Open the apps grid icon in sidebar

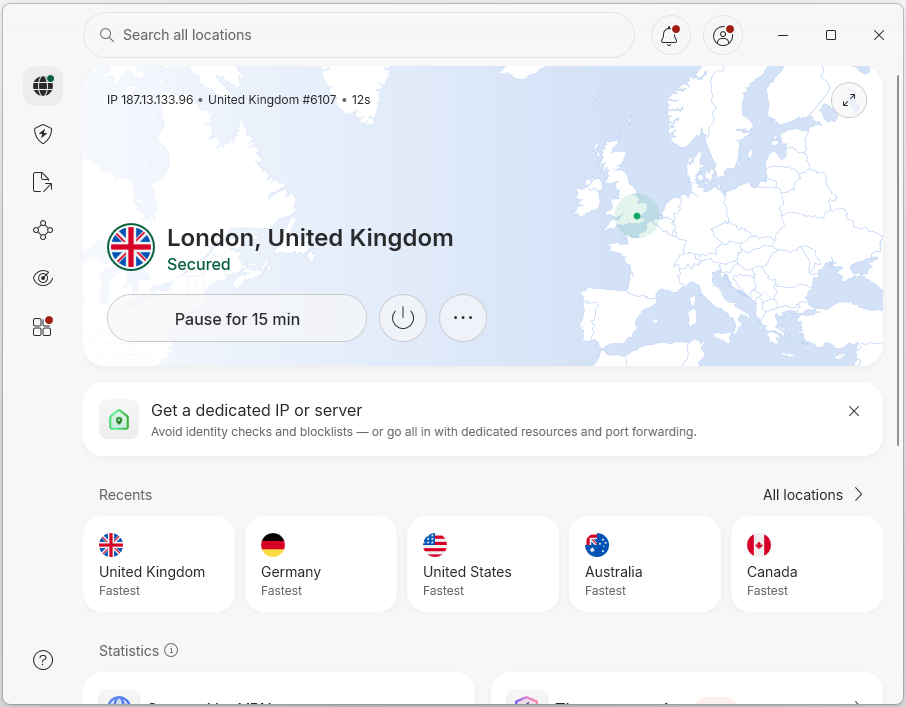tap(43, 326)
